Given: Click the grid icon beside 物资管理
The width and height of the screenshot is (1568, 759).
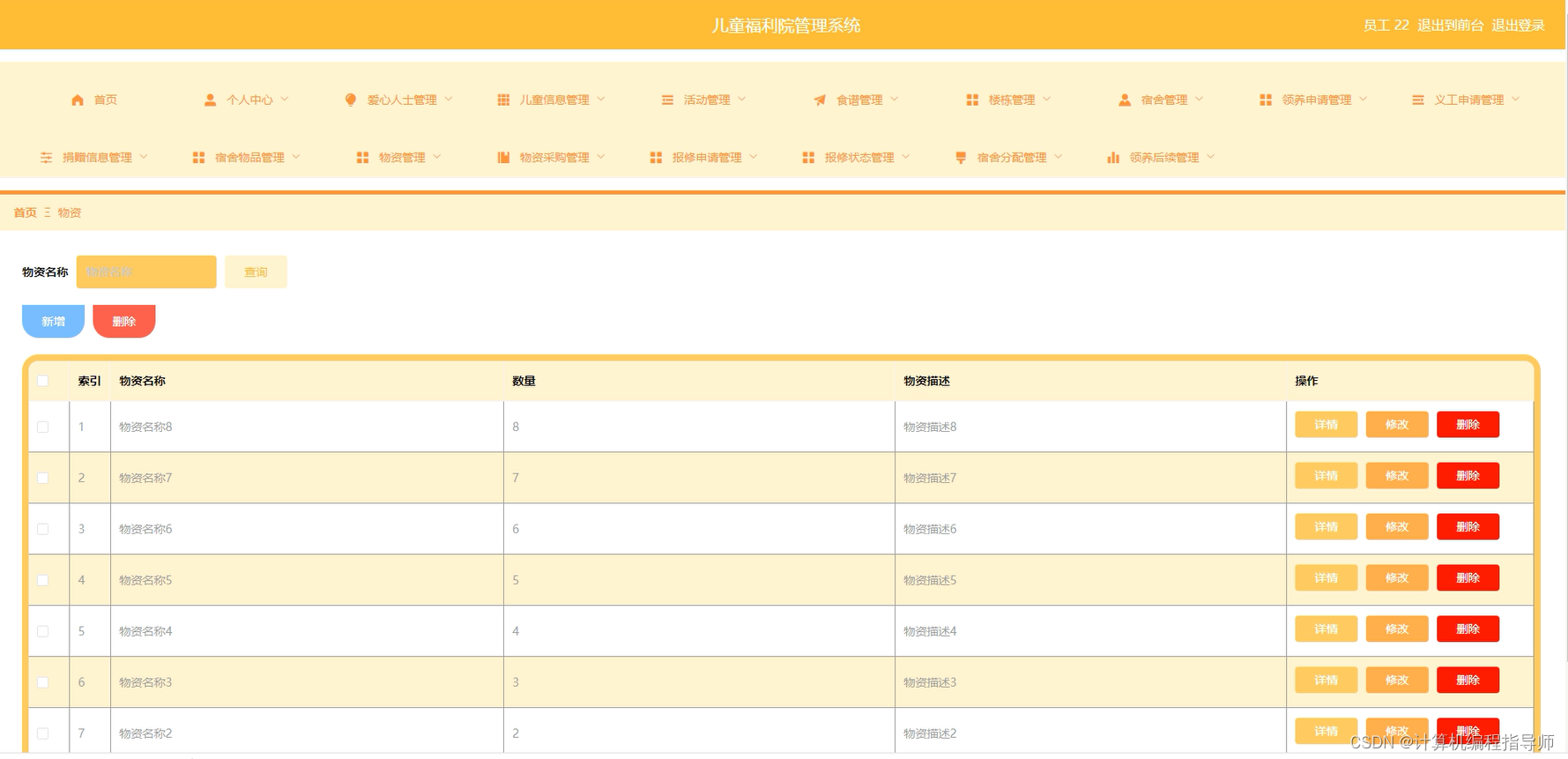Looking at the screenshot, I should (362, 157).
